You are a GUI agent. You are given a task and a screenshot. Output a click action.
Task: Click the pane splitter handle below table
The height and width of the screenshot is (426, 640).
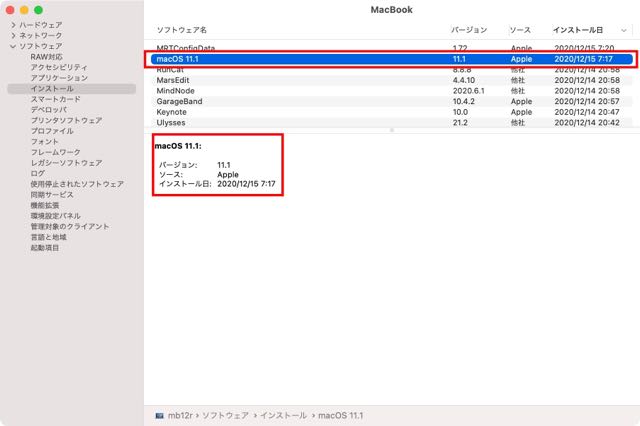392,131
